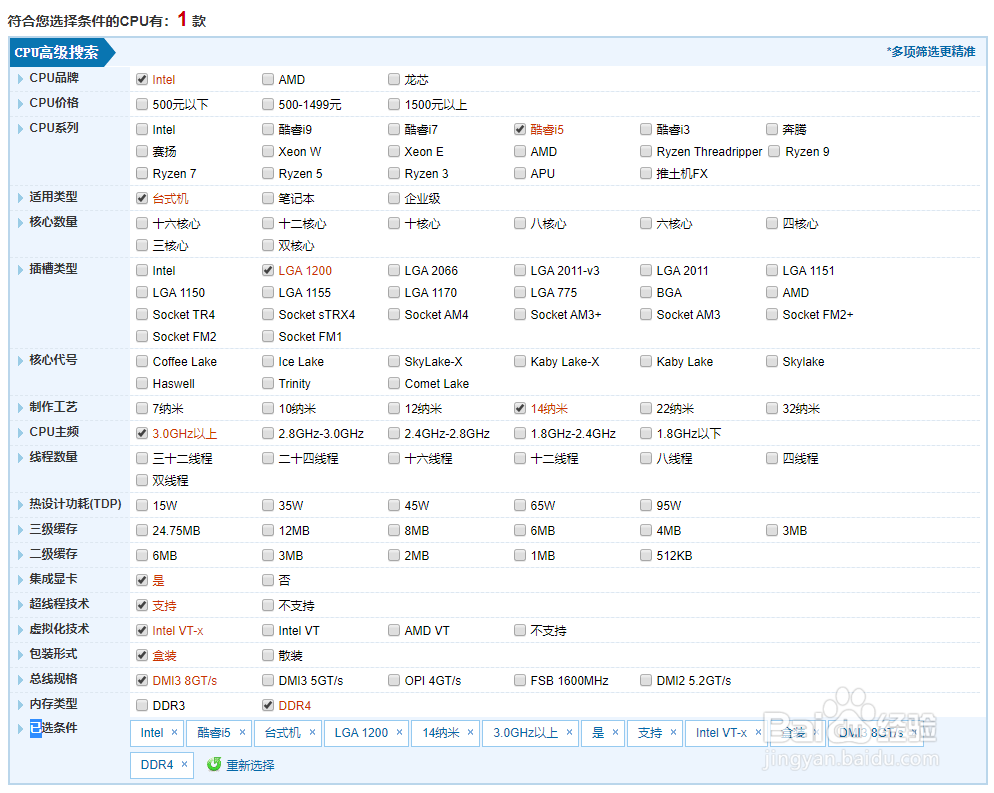Check the 1500元以上 price checkbox

394,104
